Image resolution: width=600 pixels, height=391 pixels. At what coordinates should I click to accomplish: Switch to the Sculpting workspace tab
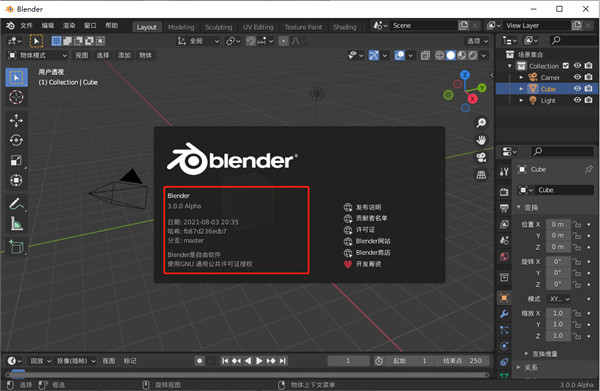pyautogui.click(x=218, y=27)
